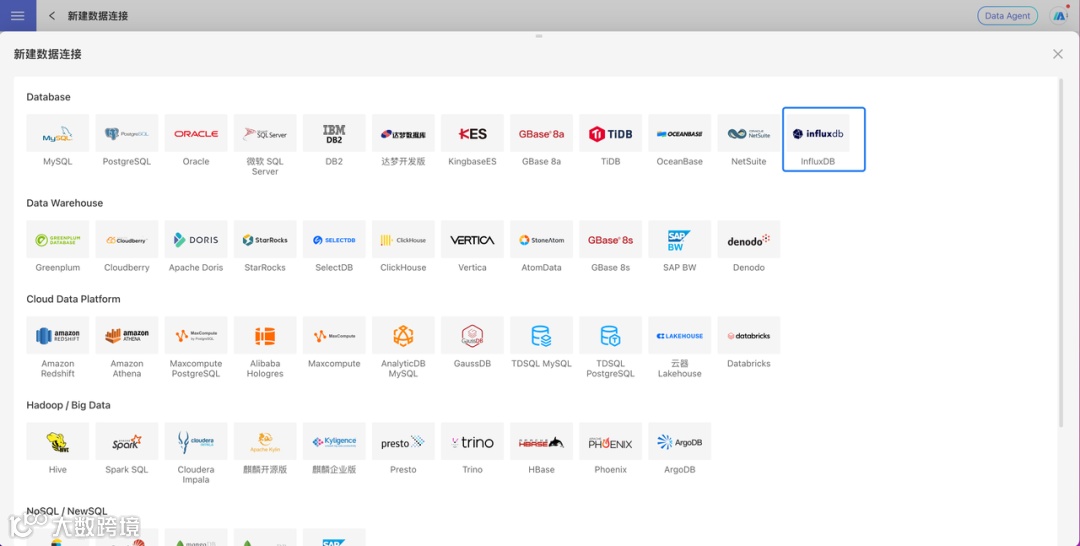Open the Data Agent button
The image size is (1080, 546).
1007,16
